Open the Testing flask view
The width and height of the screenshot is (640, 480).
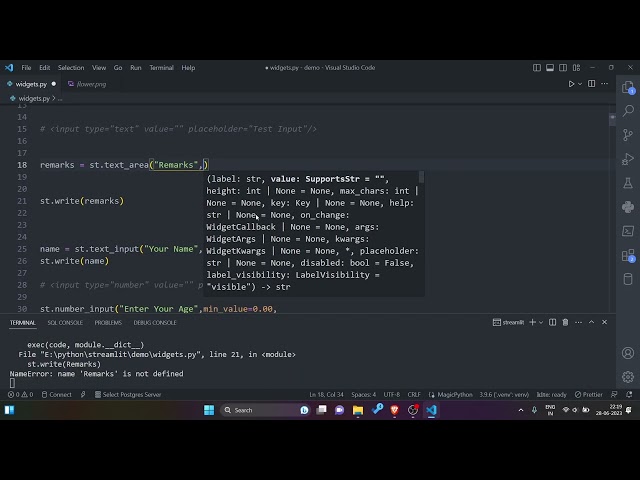(628, 183)
